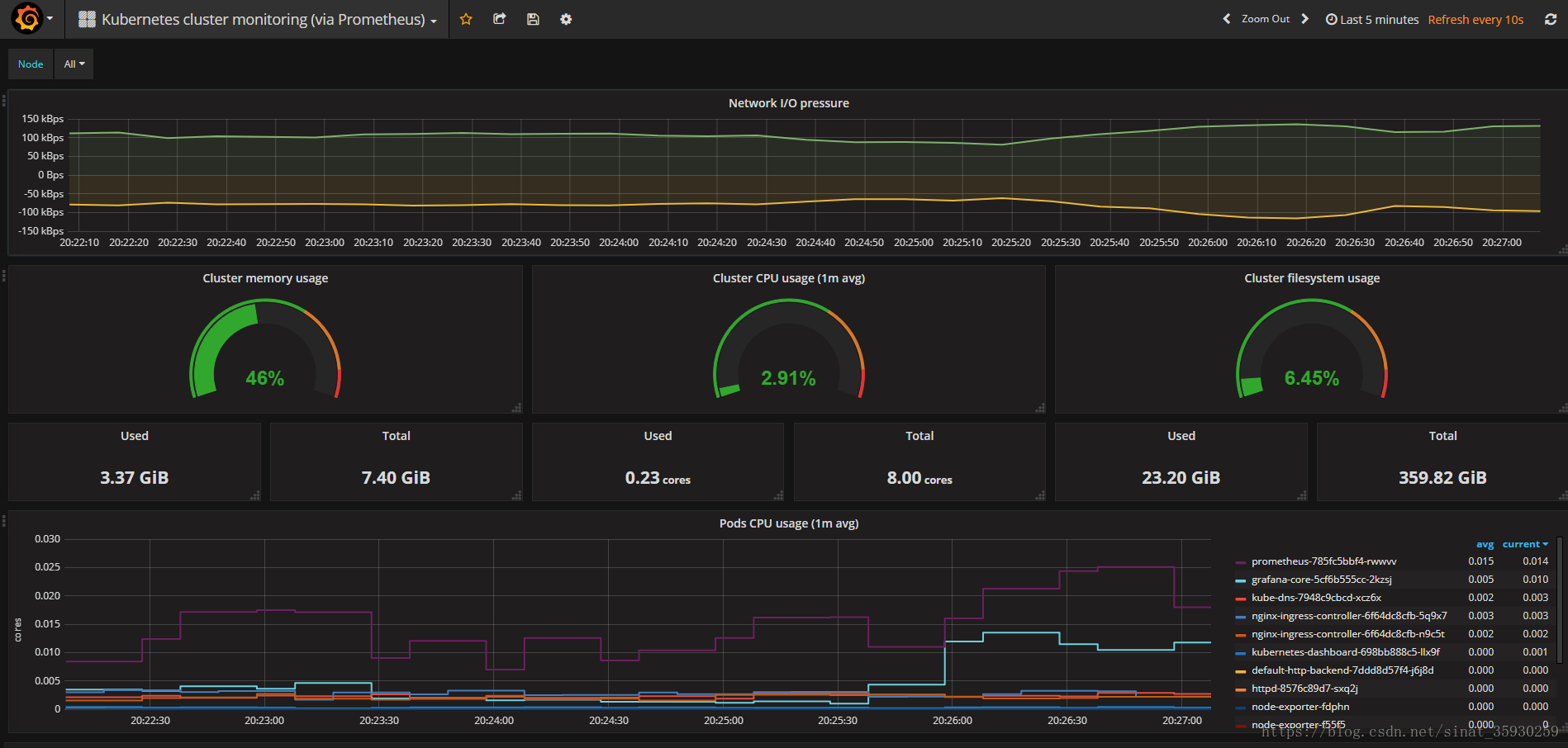Image resolution: width=1568 pixels, height=748 pixels.
Task: Open the memory Used 3.37 GiB panel title
Action: pyautogui.click(x=135, y=436)
